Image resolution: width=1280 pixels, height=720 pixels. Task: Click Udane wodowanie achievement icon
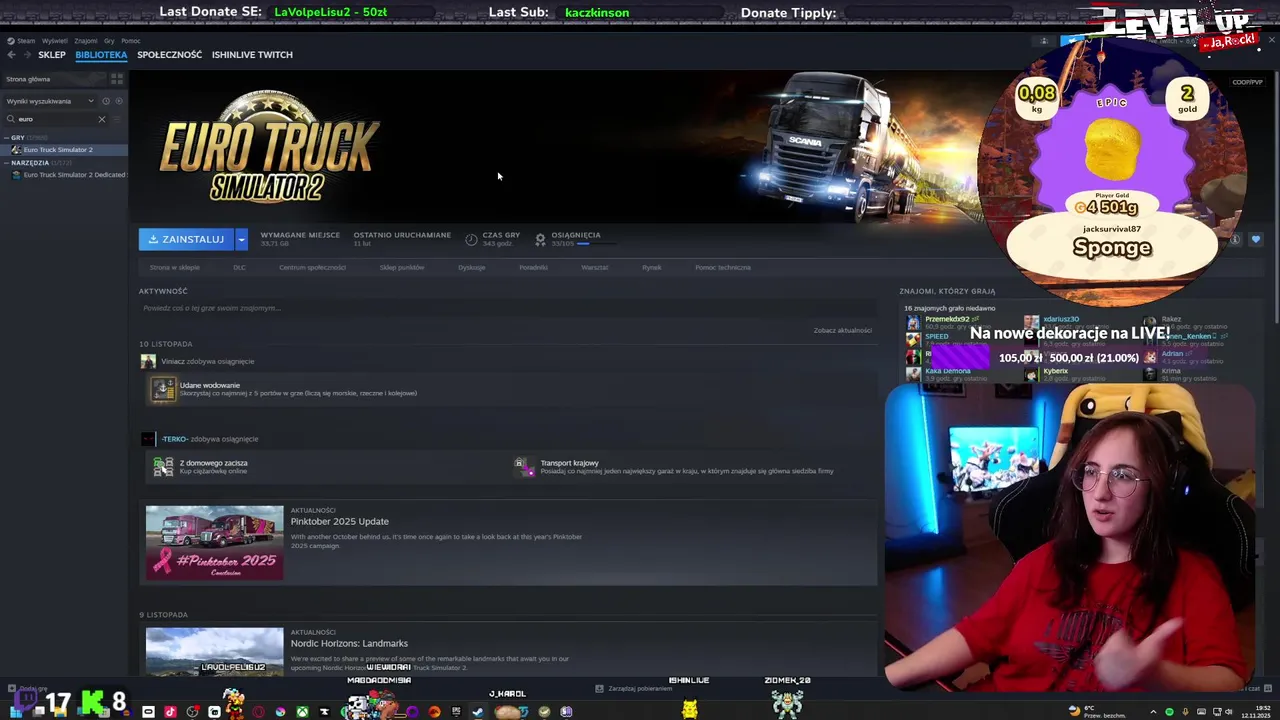(x=163, y=389)
